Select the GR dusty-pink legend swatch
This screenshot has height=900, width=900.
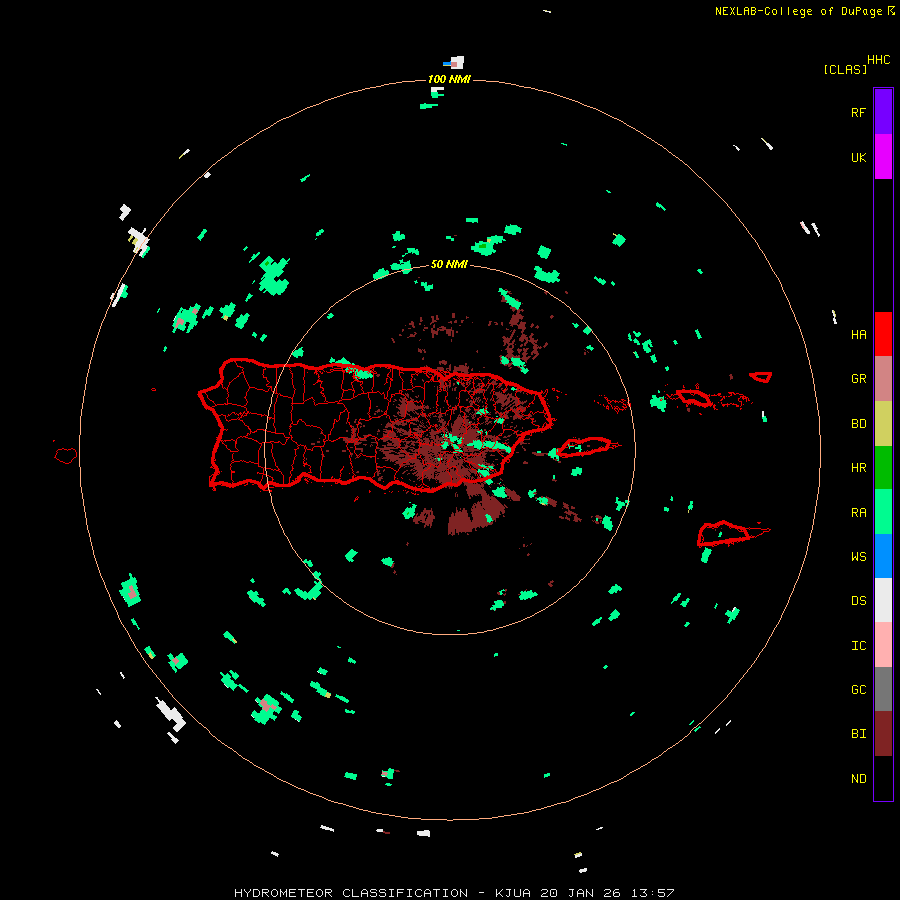tap(883, 379)
